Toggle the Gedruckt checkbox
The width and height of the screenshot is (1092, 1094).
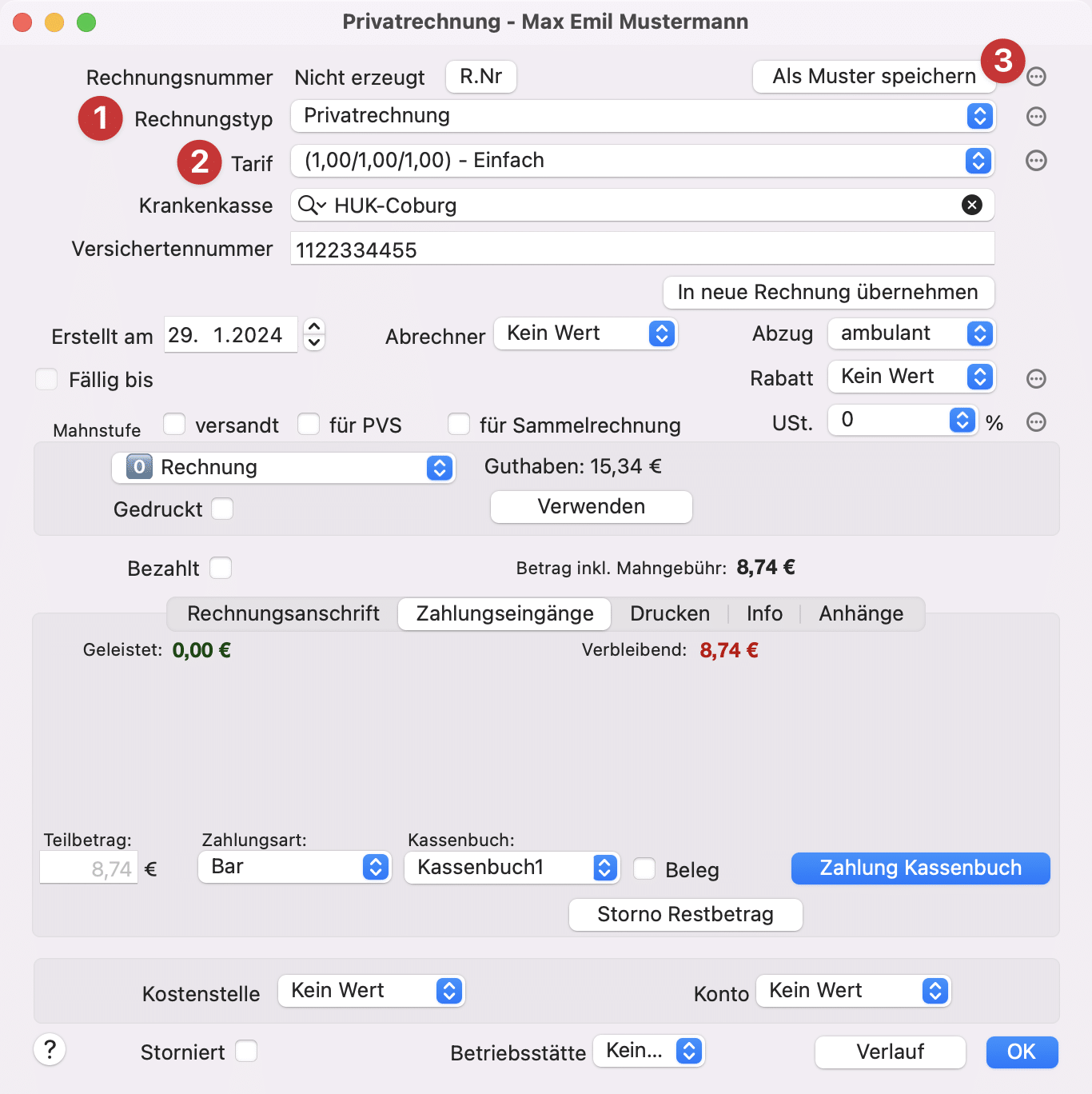(x=222, y=509)
